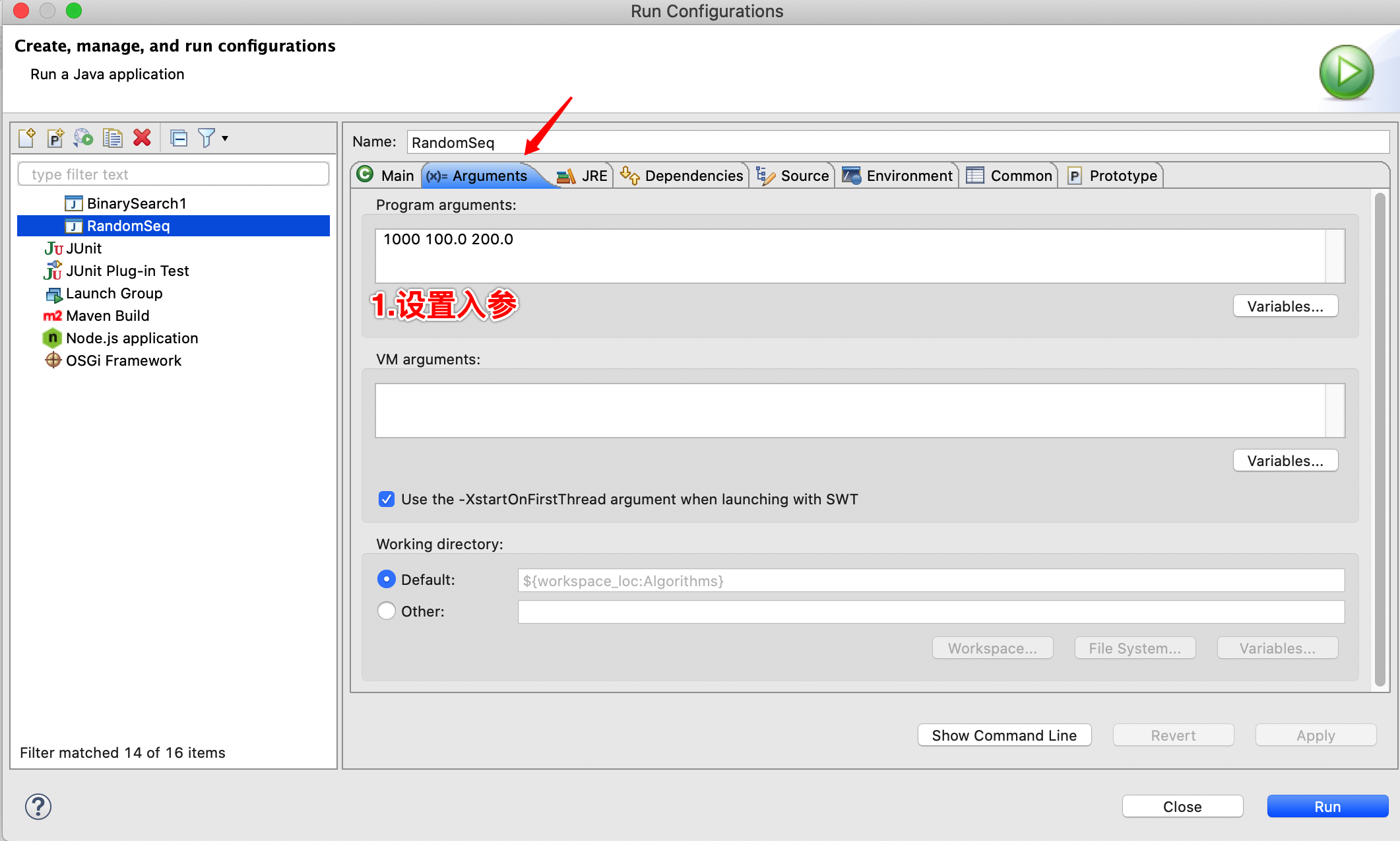Click into the Program arguments text field
1400x841 pixels.
tap(850, 256)
